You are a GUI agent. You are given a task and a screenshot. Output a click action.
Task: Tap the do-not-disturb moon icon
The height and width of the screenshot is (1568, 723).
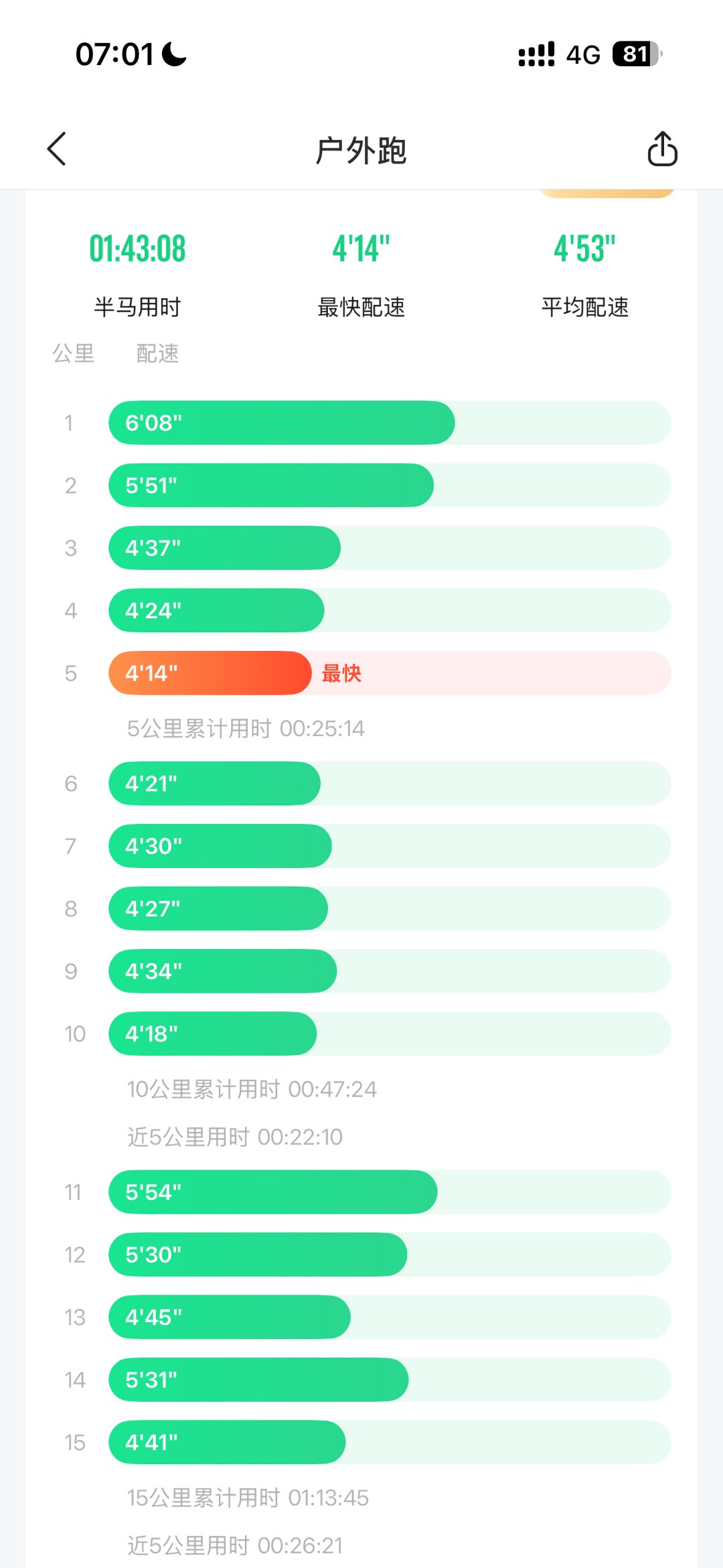(174, 54)
